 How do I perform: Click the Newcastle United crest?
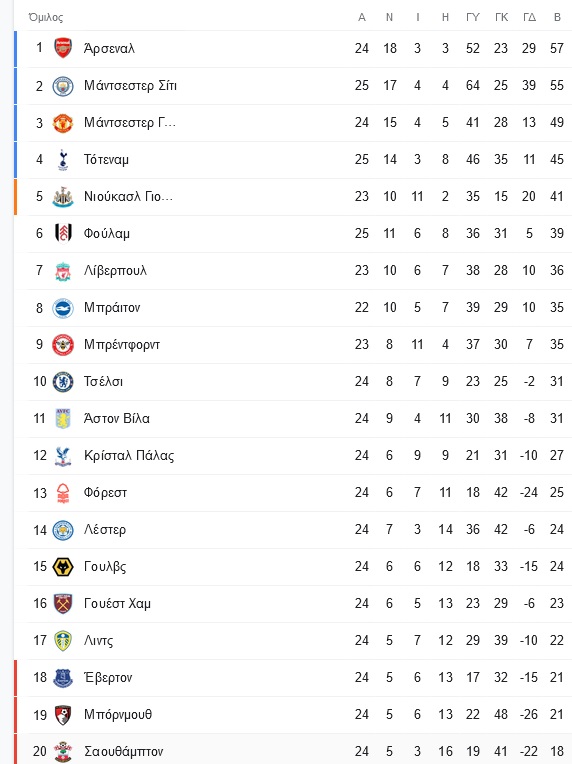(63, 197)
